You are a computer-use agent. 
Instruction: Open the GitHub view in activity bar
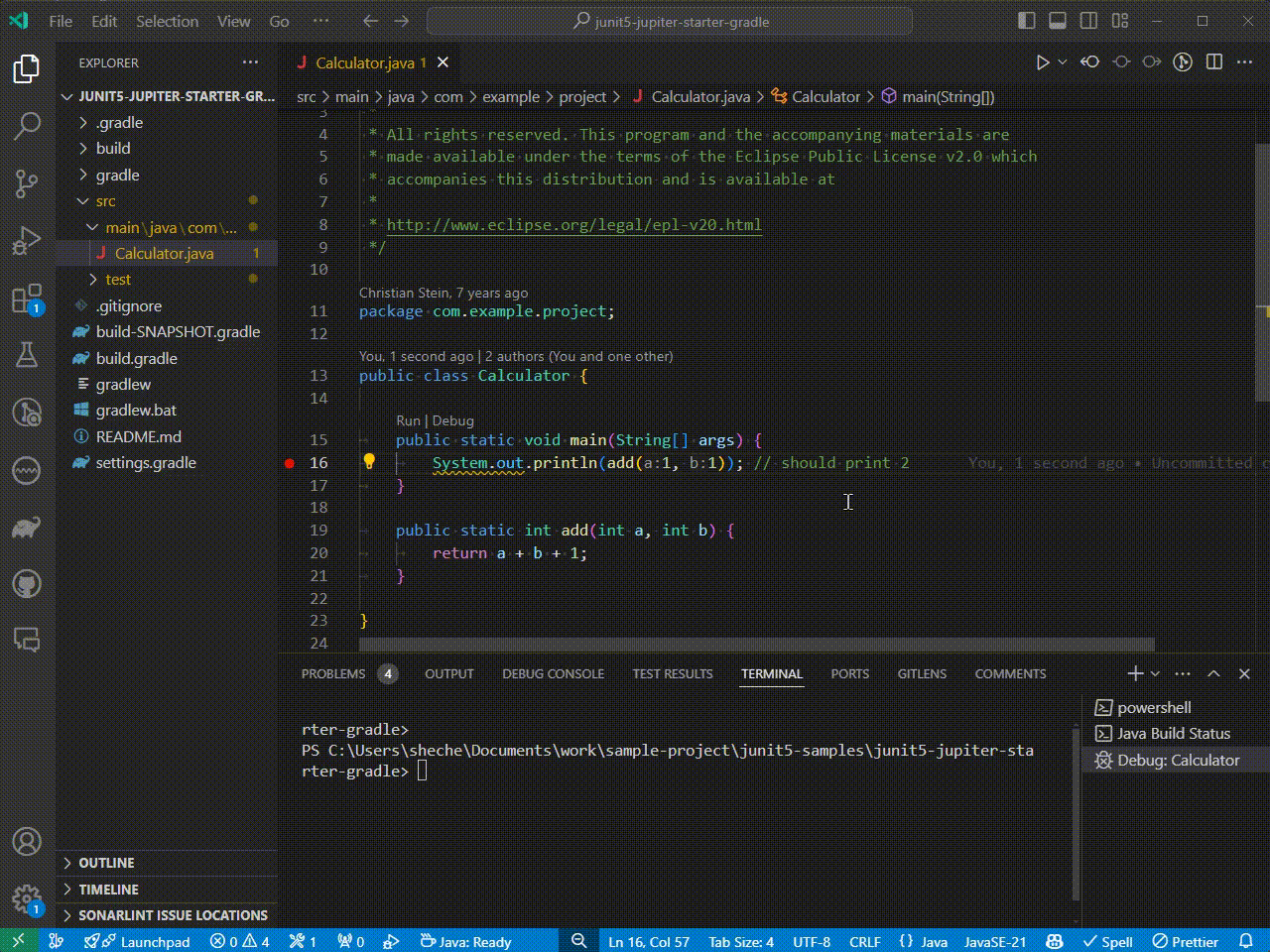click(x=27, y=583)
